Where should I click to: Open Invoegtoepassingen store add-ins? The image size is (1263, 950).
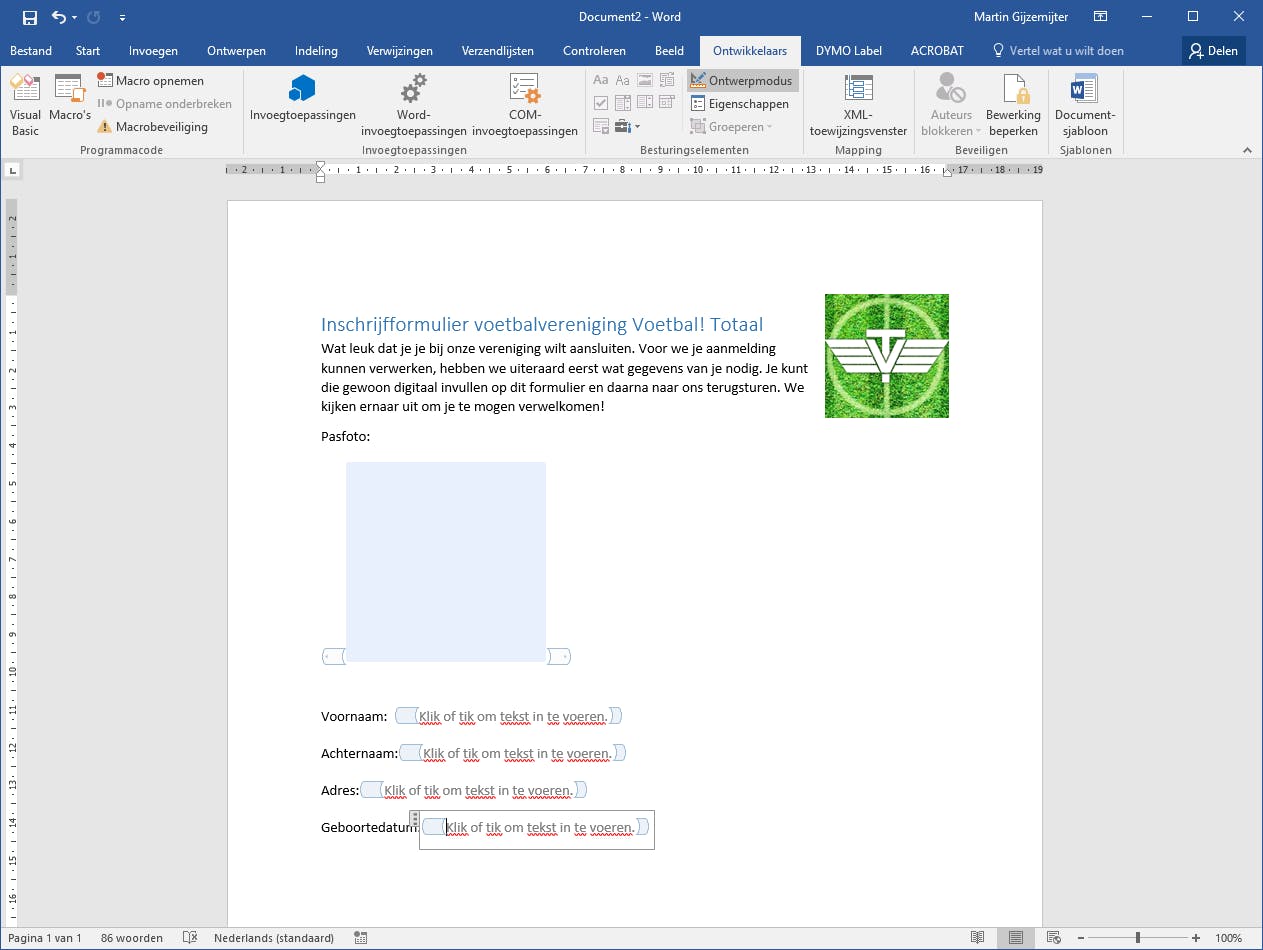(302, 100)
